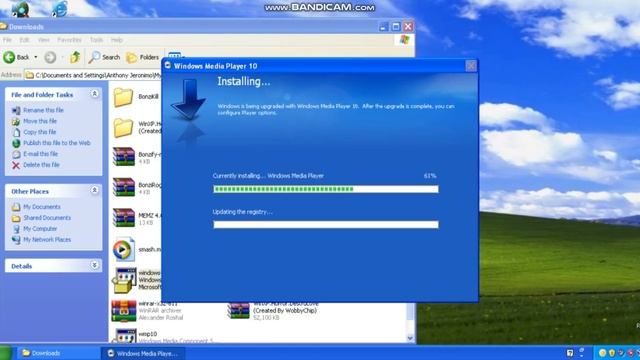This screenshot has width=640, height=360.
Task: Switch to Downloads taskbar button
Action: (57, 353)
